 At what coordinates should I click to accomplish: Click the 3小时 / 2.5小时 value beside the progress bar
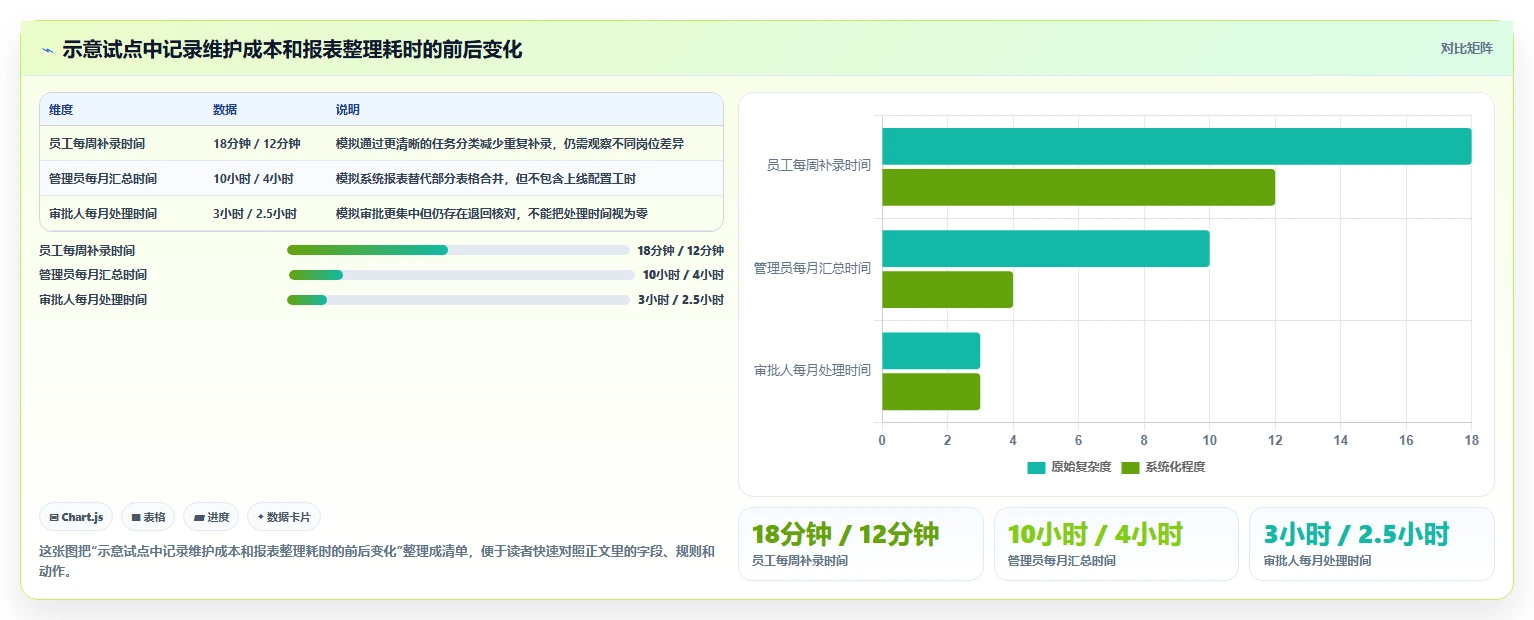(681, 300)
